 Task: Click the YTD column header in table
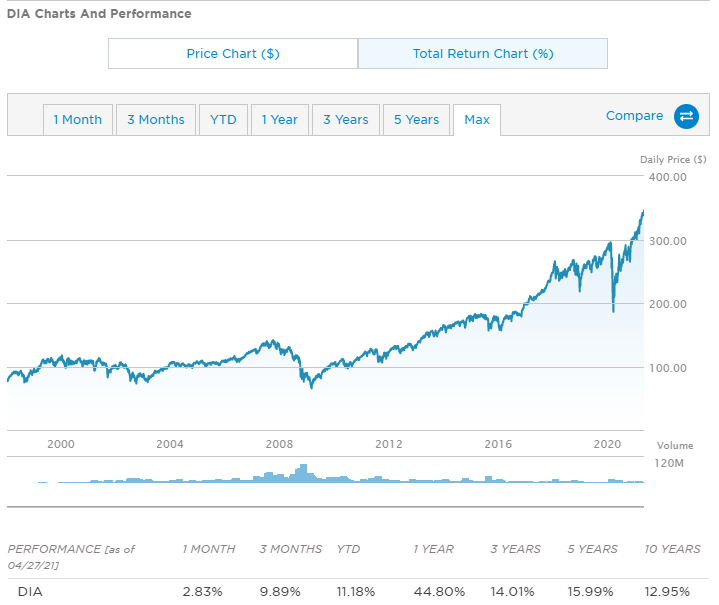click(x=348, y=549)
